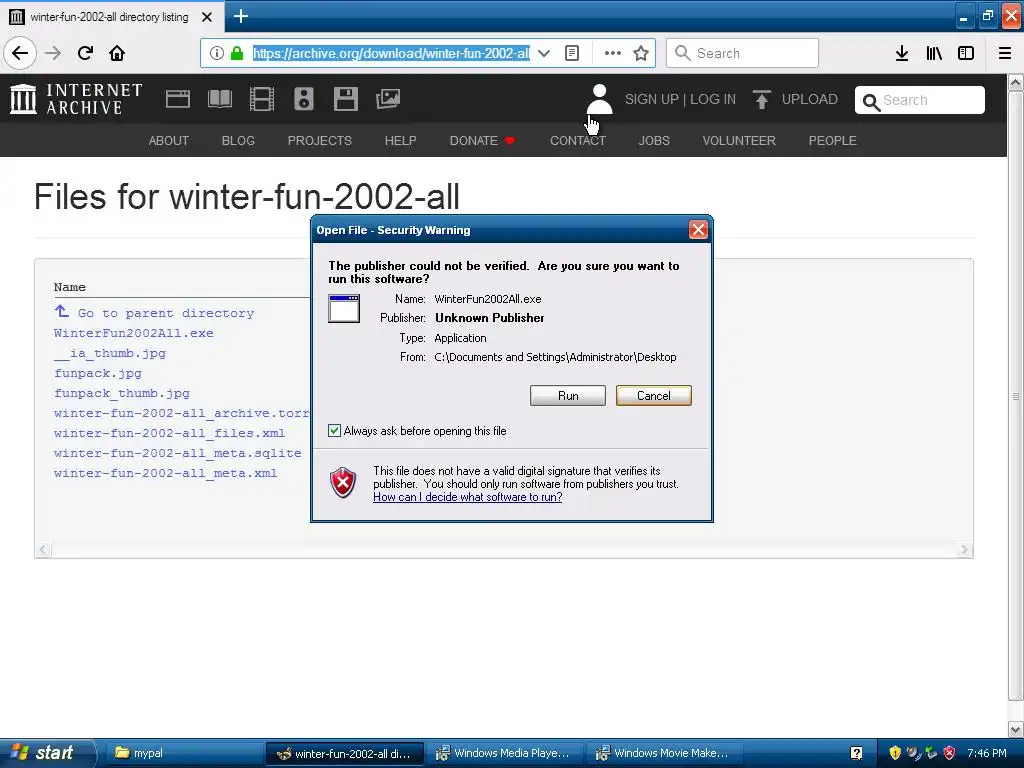This screenshot has width=1024, height=768.
Task: Click the help question mark tray icon
Action: click(x=857, y=753)
